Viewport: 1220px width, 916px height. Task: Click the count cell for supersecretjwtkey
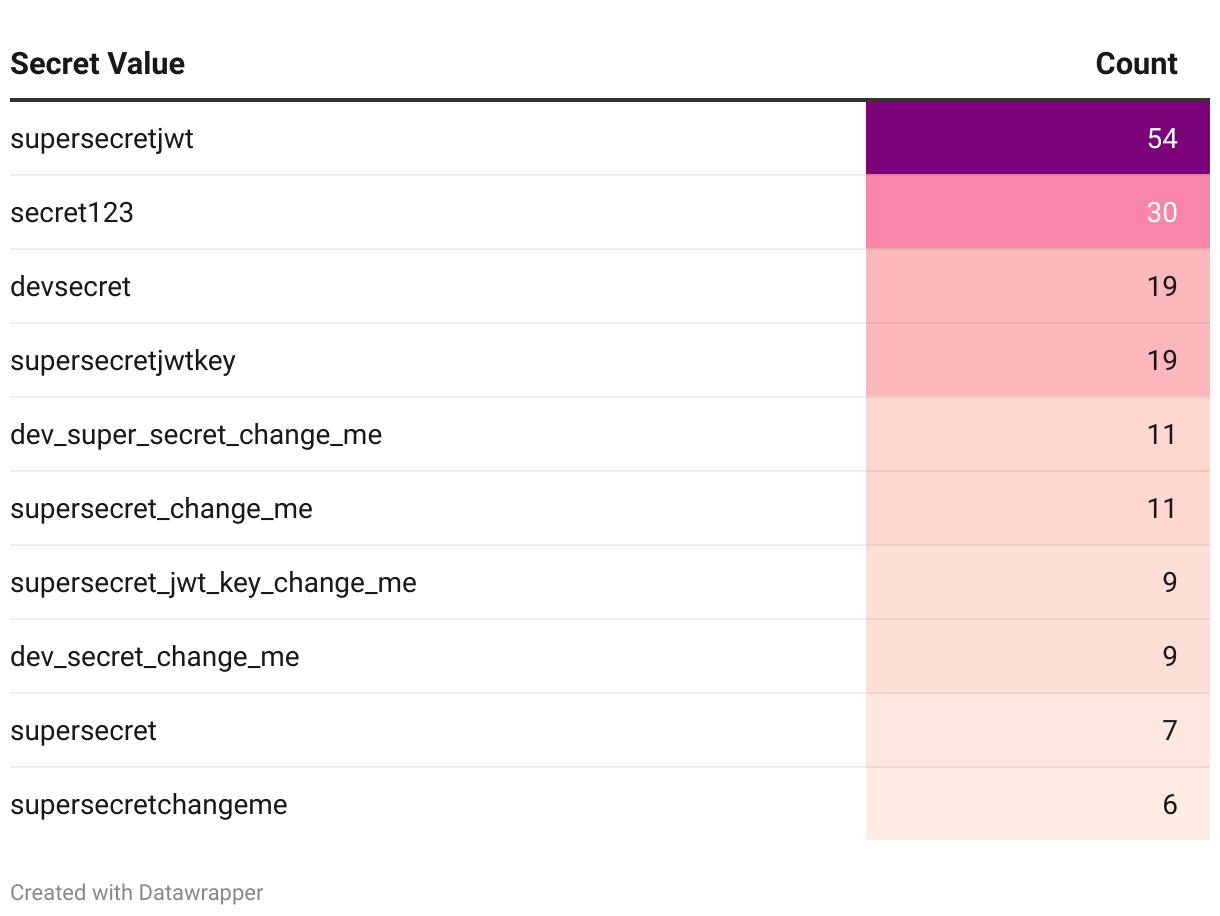pyautogui.click(x=1037, y=361)
